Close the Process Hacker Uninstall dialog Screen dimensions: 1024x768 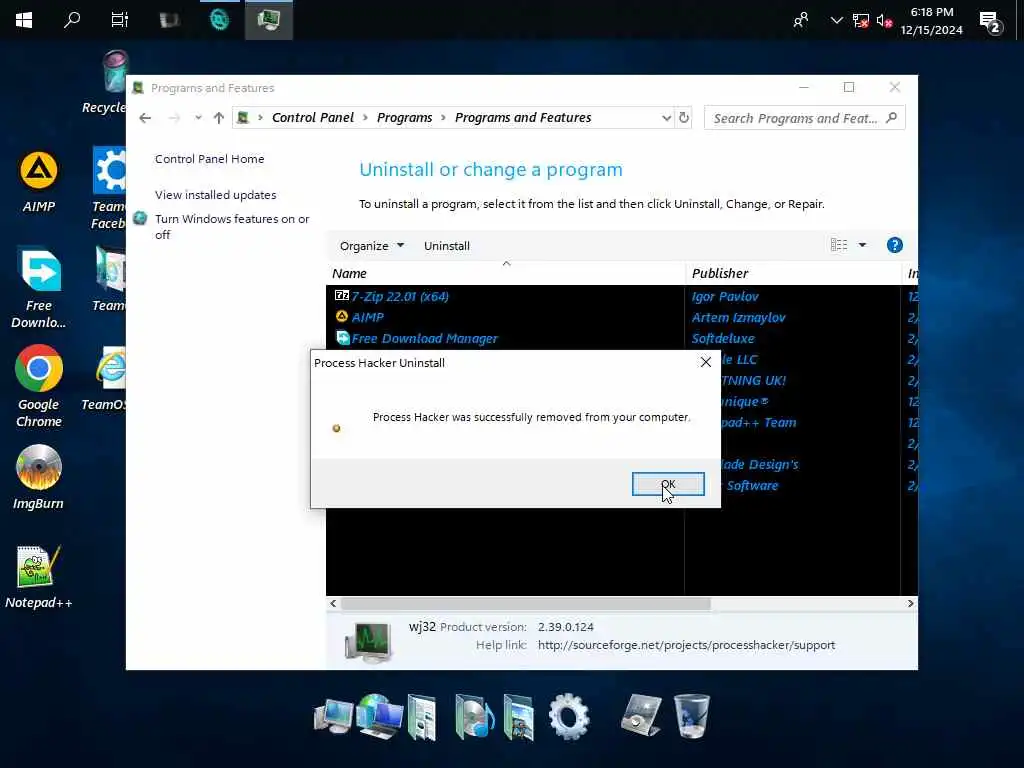point(705,362)
